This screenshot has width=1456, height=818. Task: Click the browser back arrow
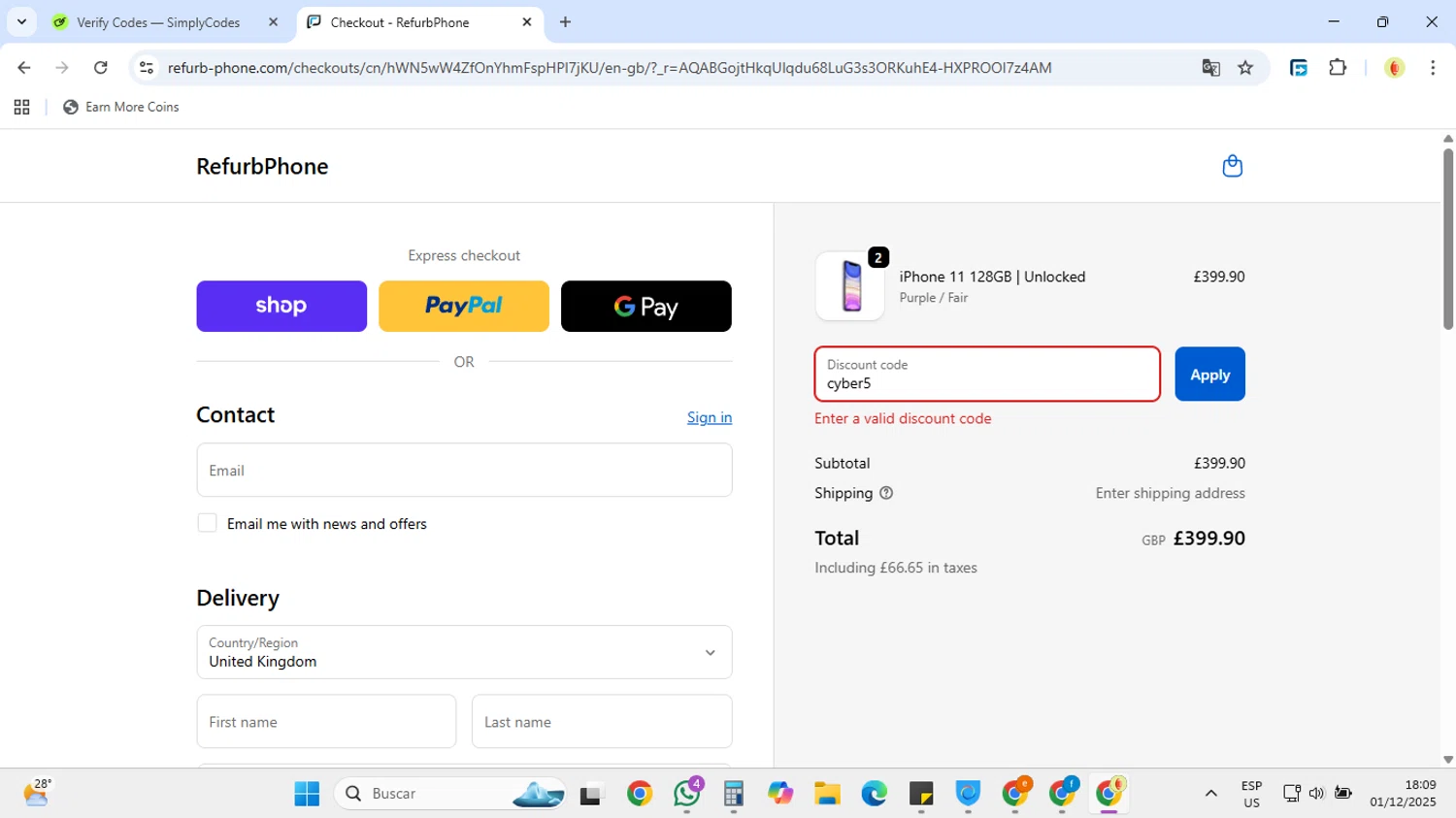(x=24, y=68)
